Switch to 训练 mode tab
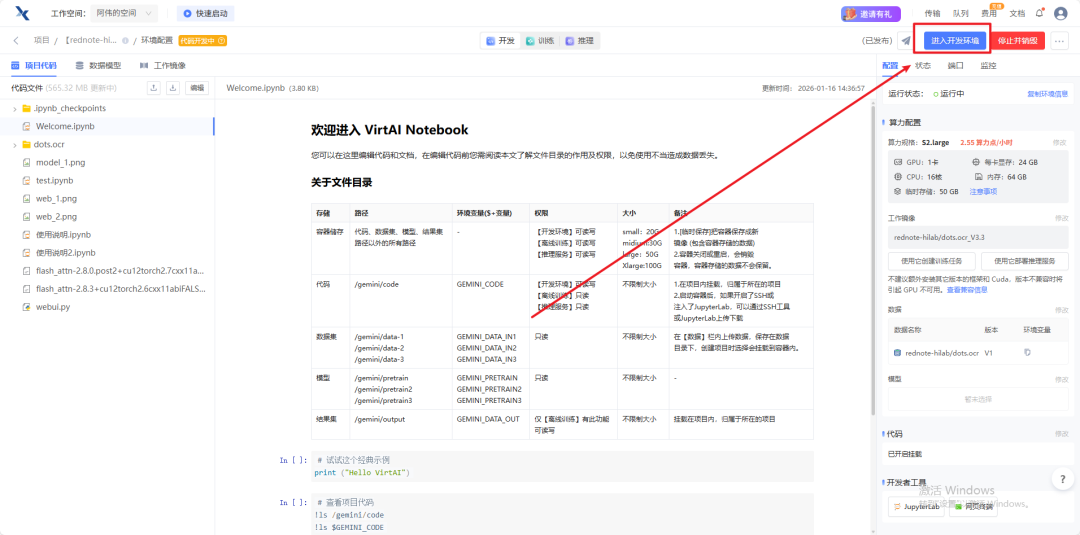1080x535 pixels. tap(540, 41)
